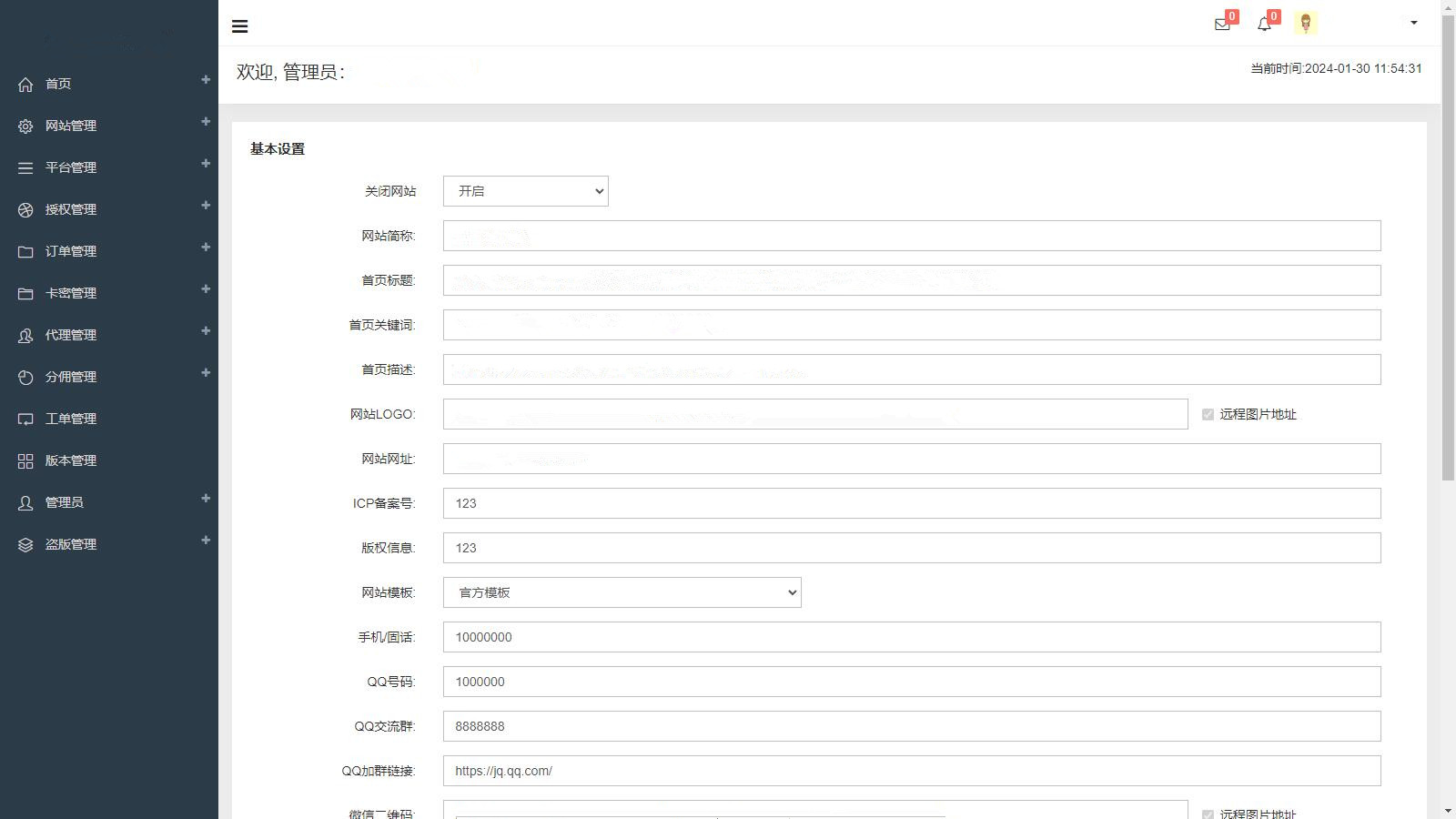Viewport: 1456px width, 819px height.
Task: Expand the 订单管理 plus expander
Action: click(x=206, y=248)
